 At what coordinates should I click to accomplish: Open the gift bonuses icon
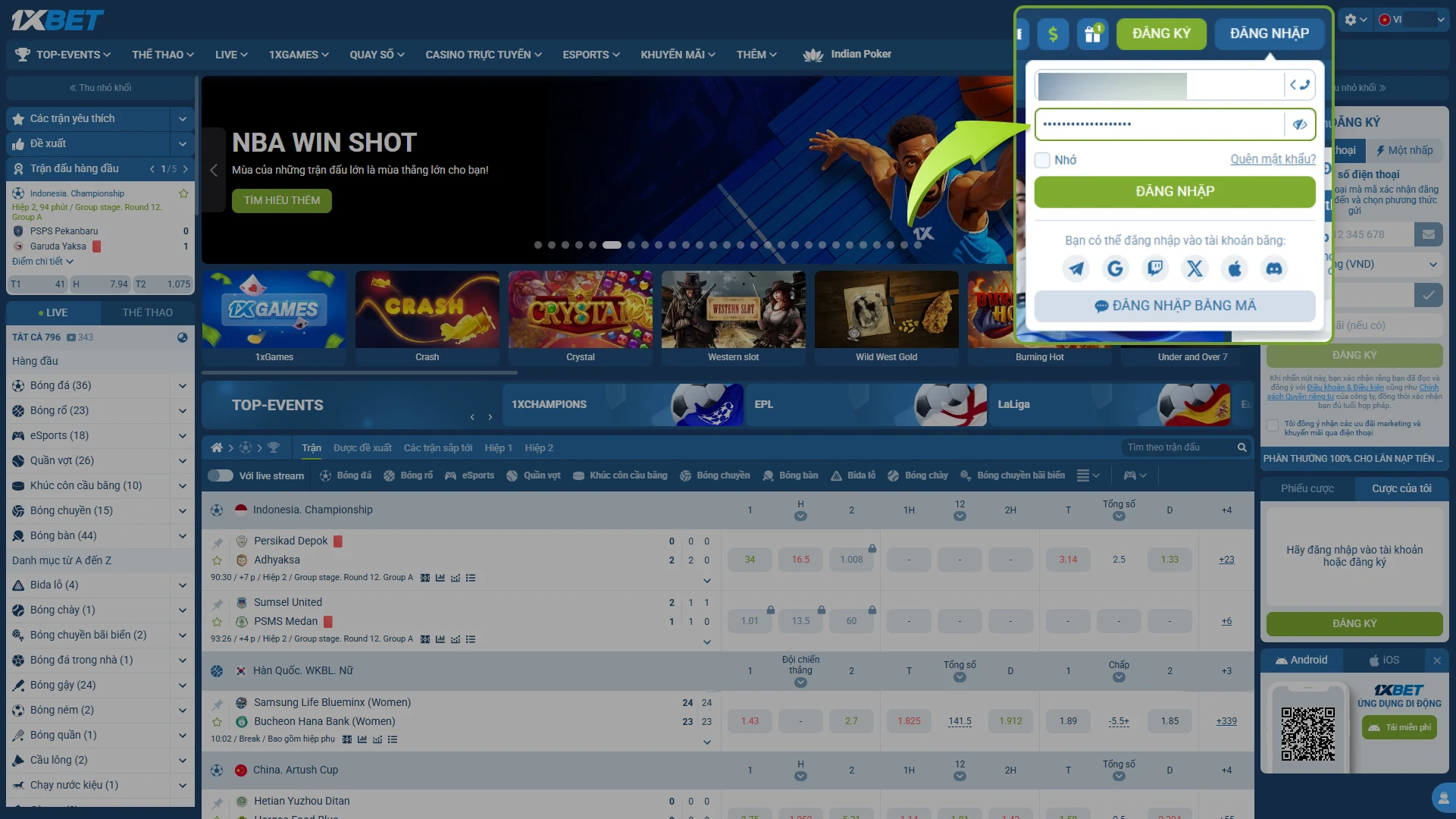(x=1092, y=33)
